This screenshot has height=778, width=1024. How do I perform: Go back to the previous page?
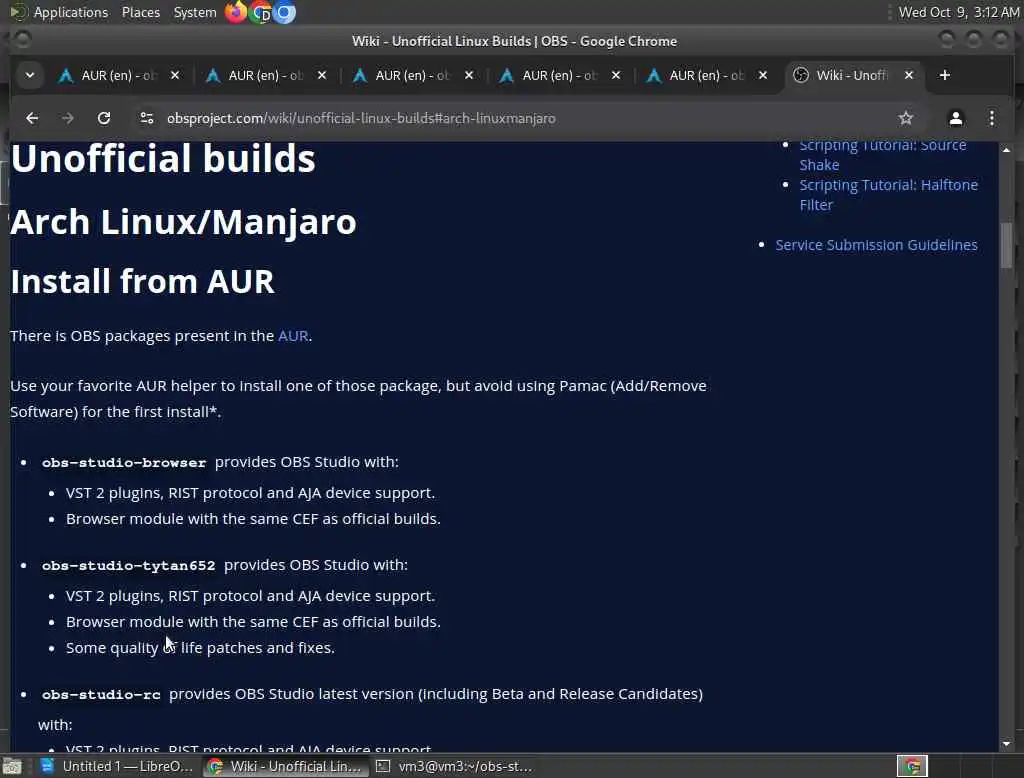31,118
